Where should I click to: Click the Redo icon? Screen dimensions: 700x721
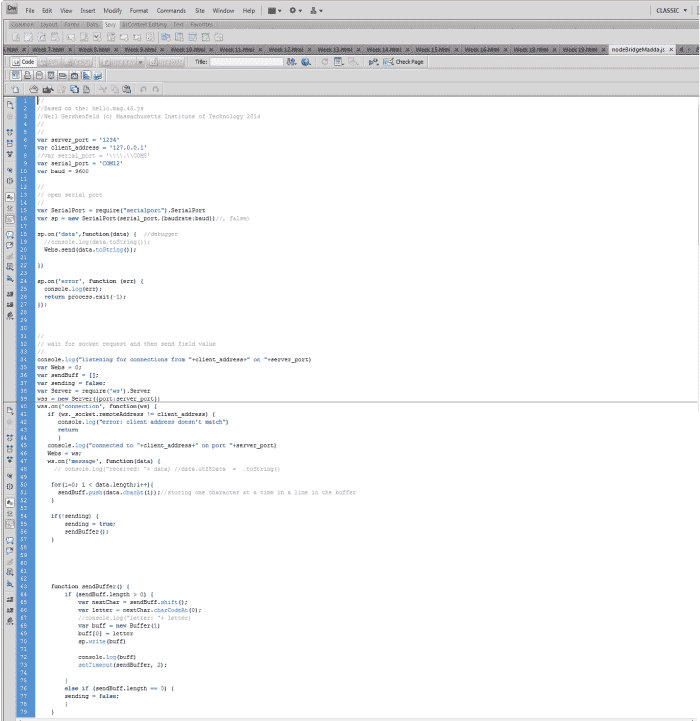[155, 89]
